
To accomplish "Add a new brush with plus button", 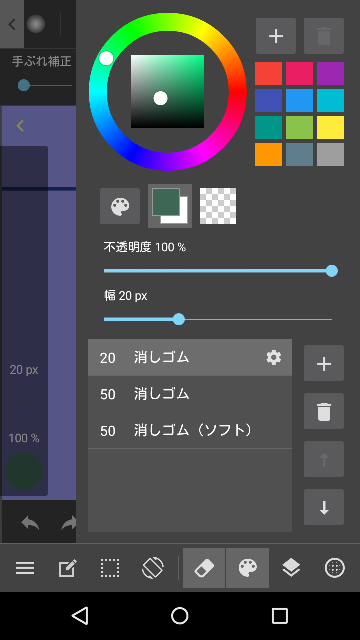I will [324, 363].
